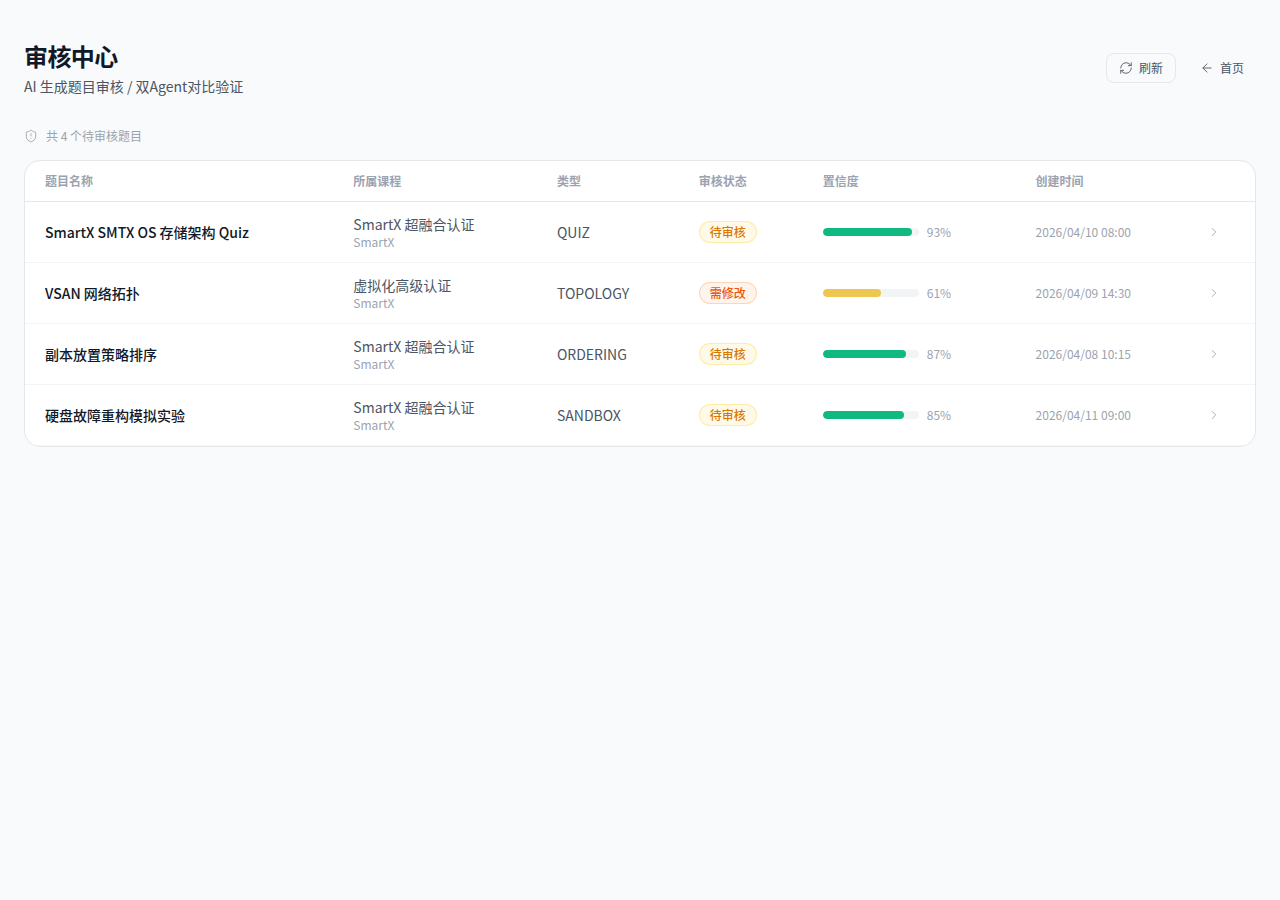
Task: Click the 待审核 badge for the QUIZ row
Action: (727, 232)
